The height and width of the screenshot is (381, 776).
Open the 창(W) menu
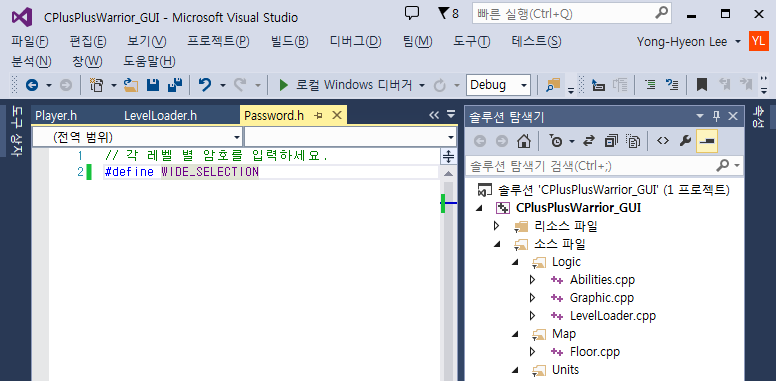pos(87,62)
